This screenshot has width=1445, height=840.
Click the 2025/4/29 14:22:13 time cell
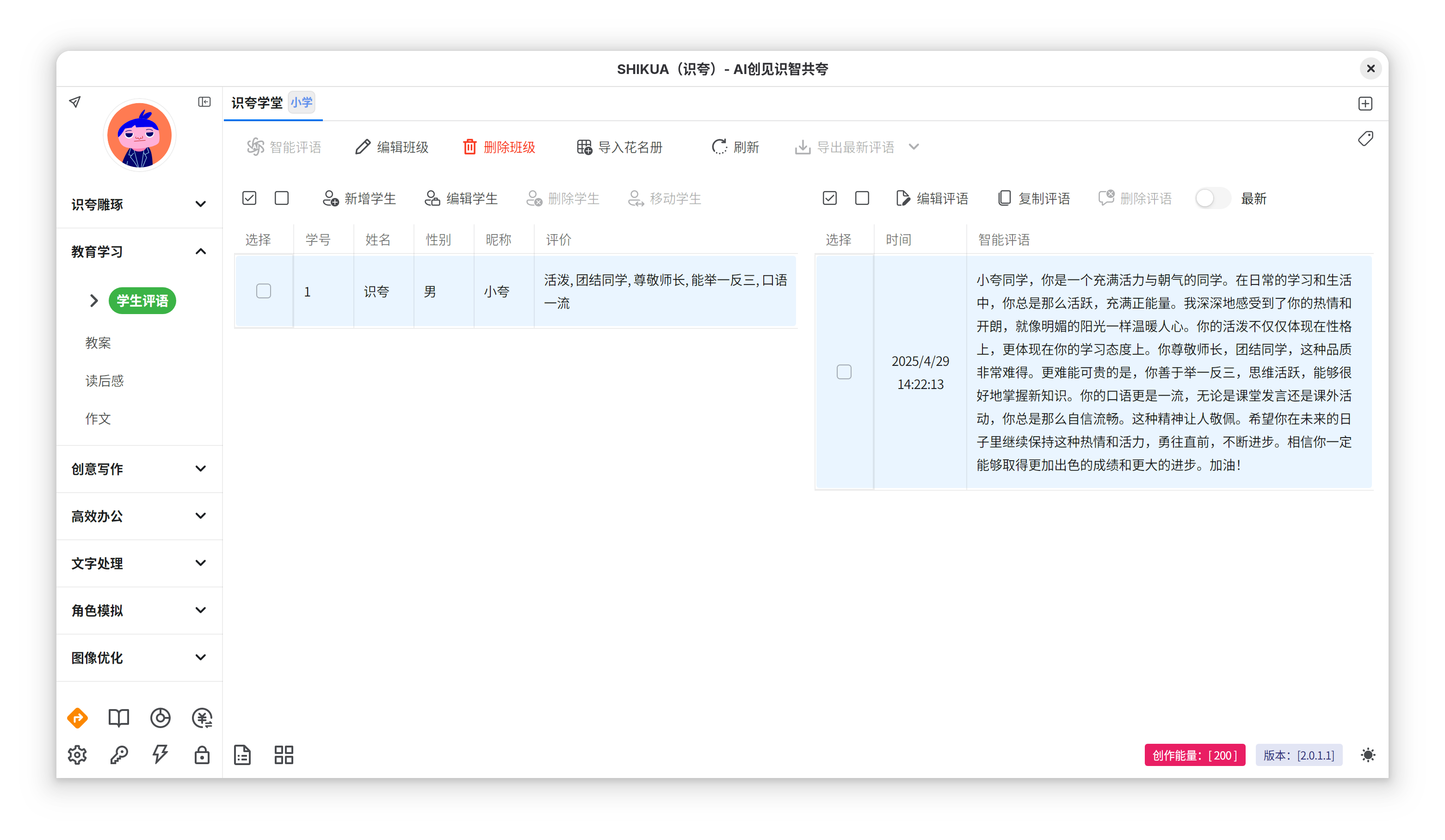pyautogui.click(x=920, y=372)
